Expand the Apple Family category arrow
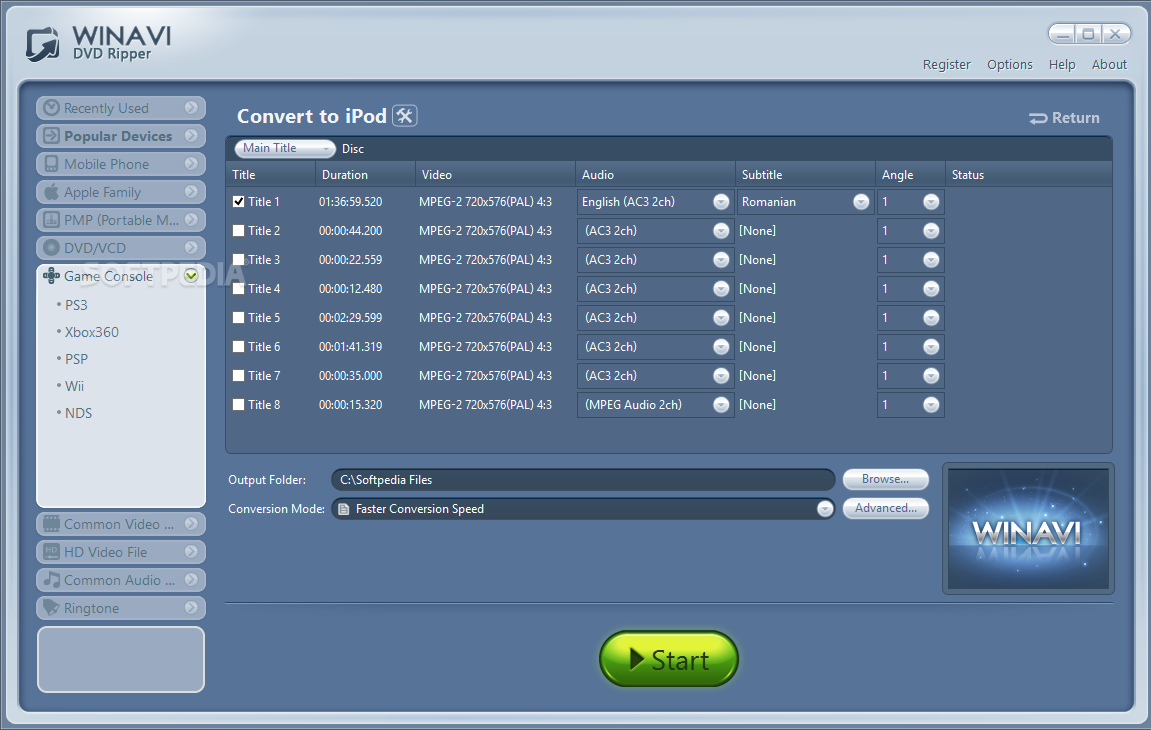This screenshot has width=1151, height=730. point(192,192)
